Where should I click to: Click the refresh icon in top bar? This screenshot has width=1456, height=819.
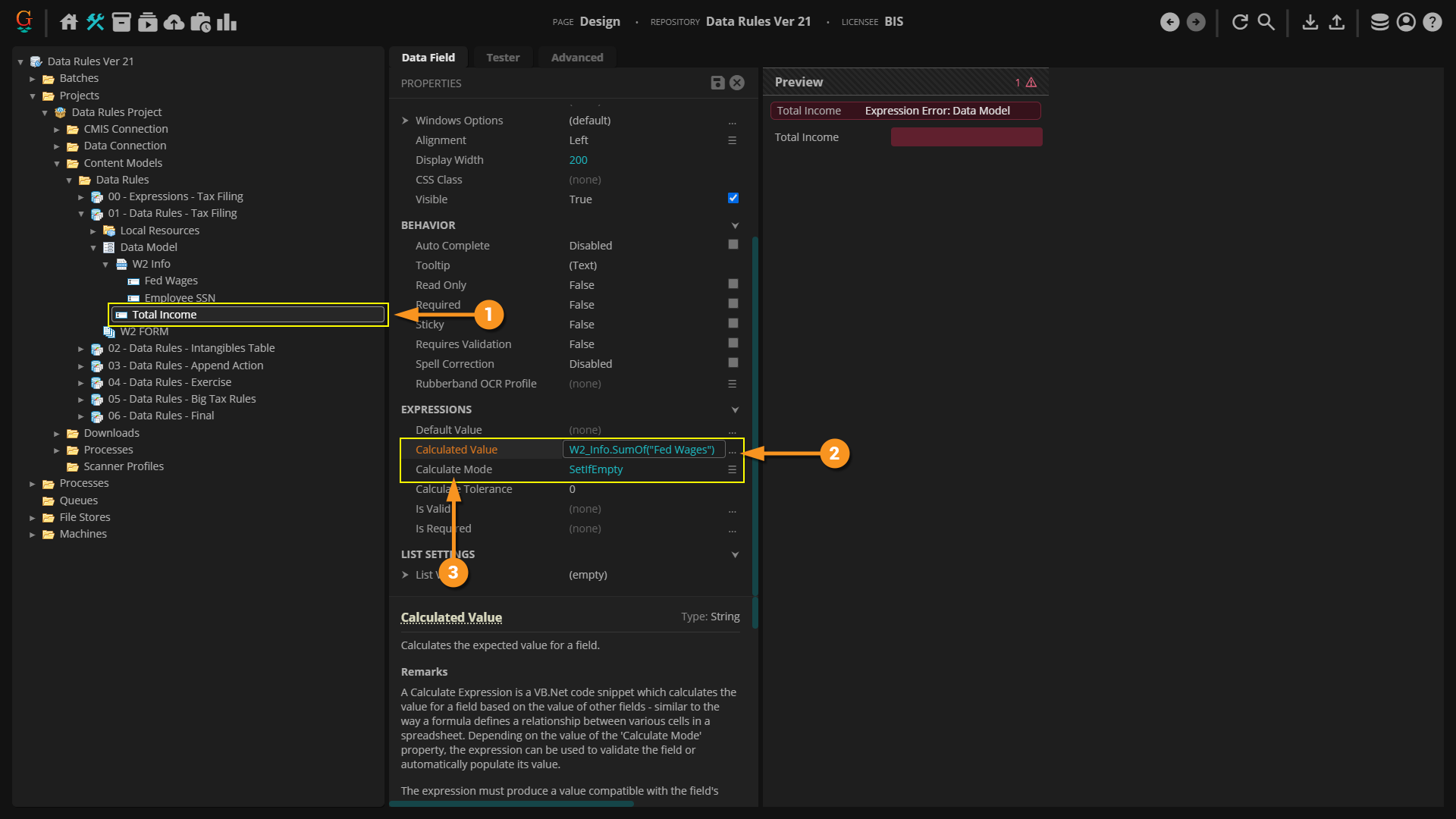click(1240, 22)
